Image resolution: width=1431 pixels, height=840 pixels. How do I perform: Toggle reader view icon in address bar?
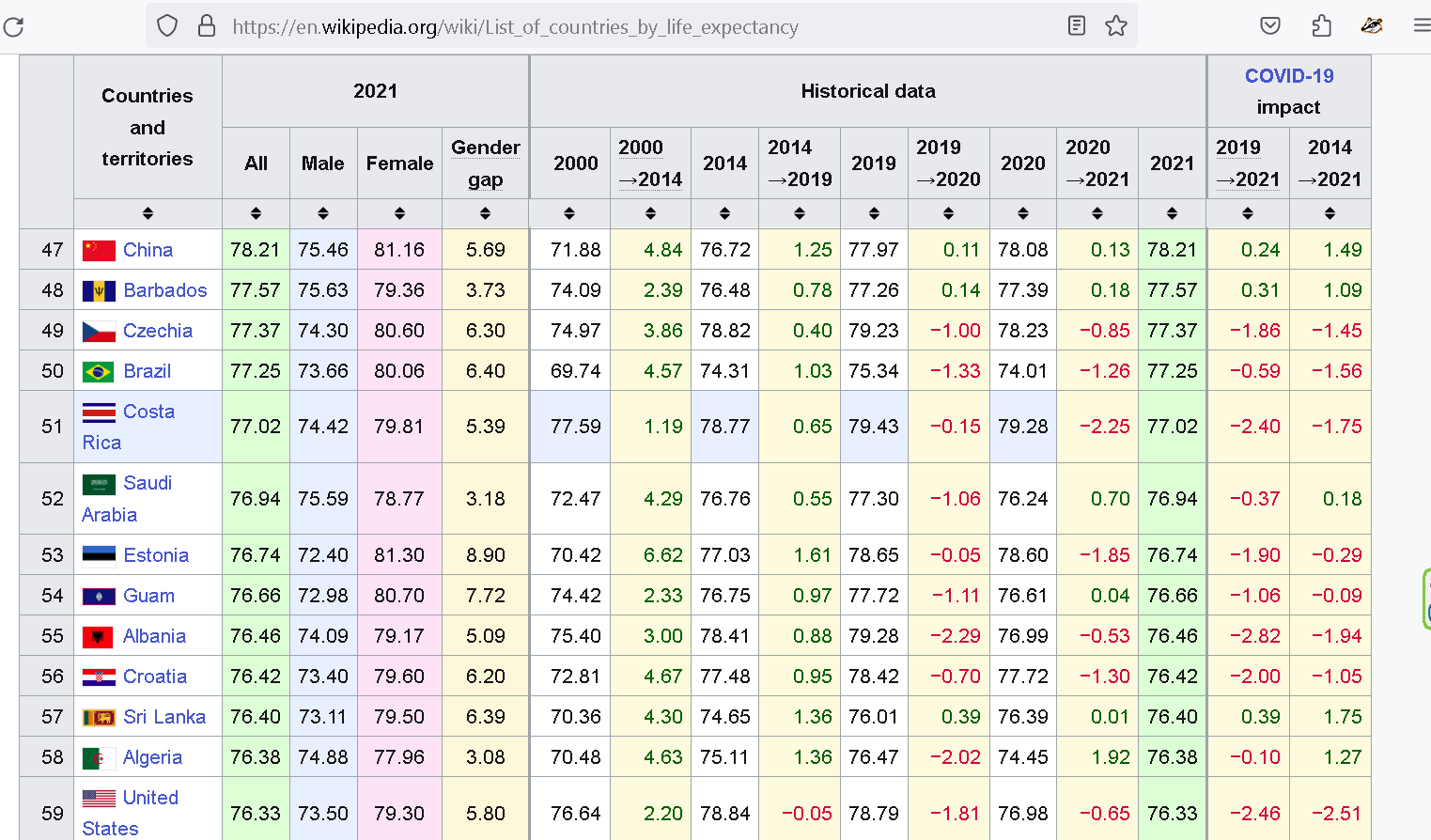[x=1077, y=26]
